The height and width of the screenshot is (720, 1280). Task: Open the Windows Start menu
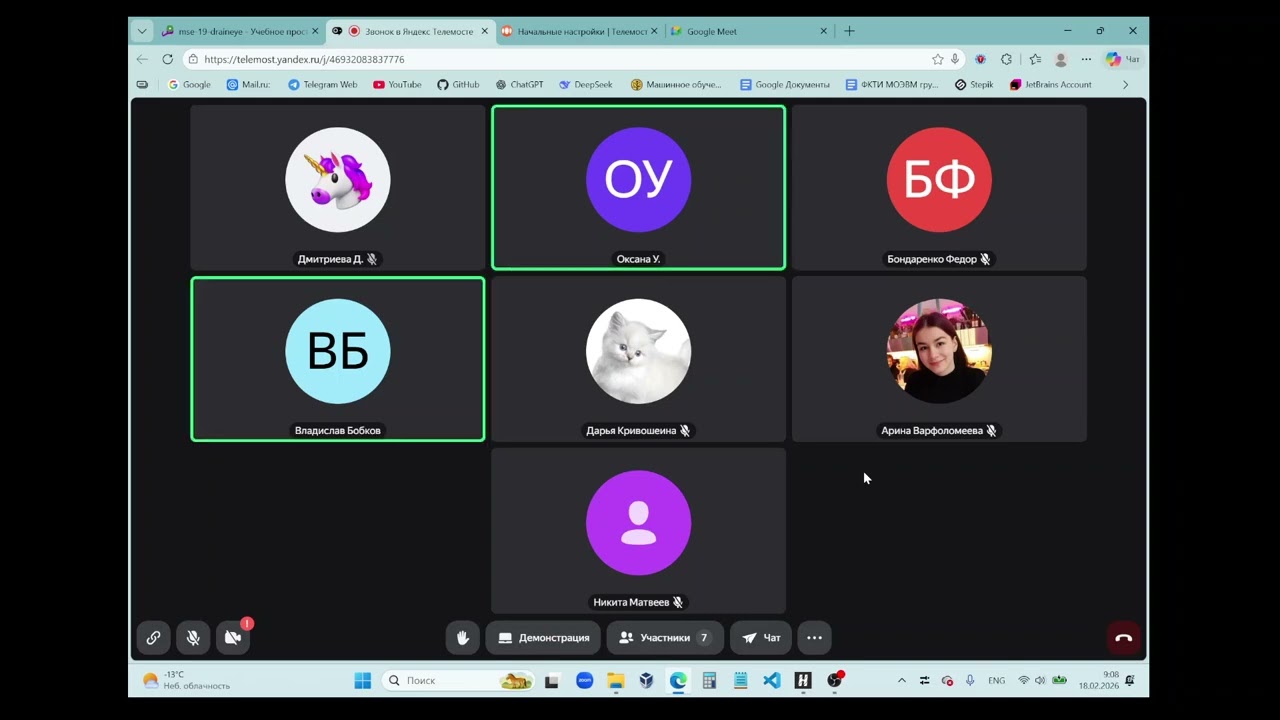tap(362, 681)
